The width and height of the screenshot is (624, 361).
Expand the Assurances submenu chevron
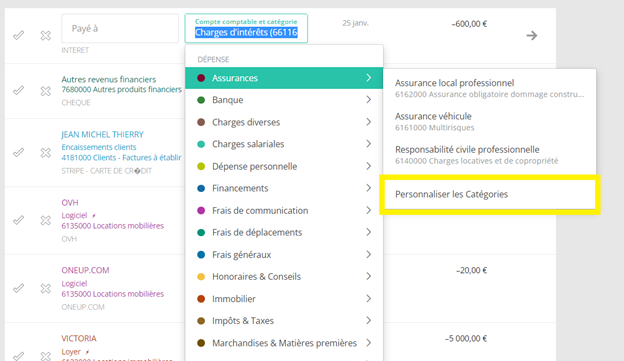pyautogui.click(x=369, y=78)
